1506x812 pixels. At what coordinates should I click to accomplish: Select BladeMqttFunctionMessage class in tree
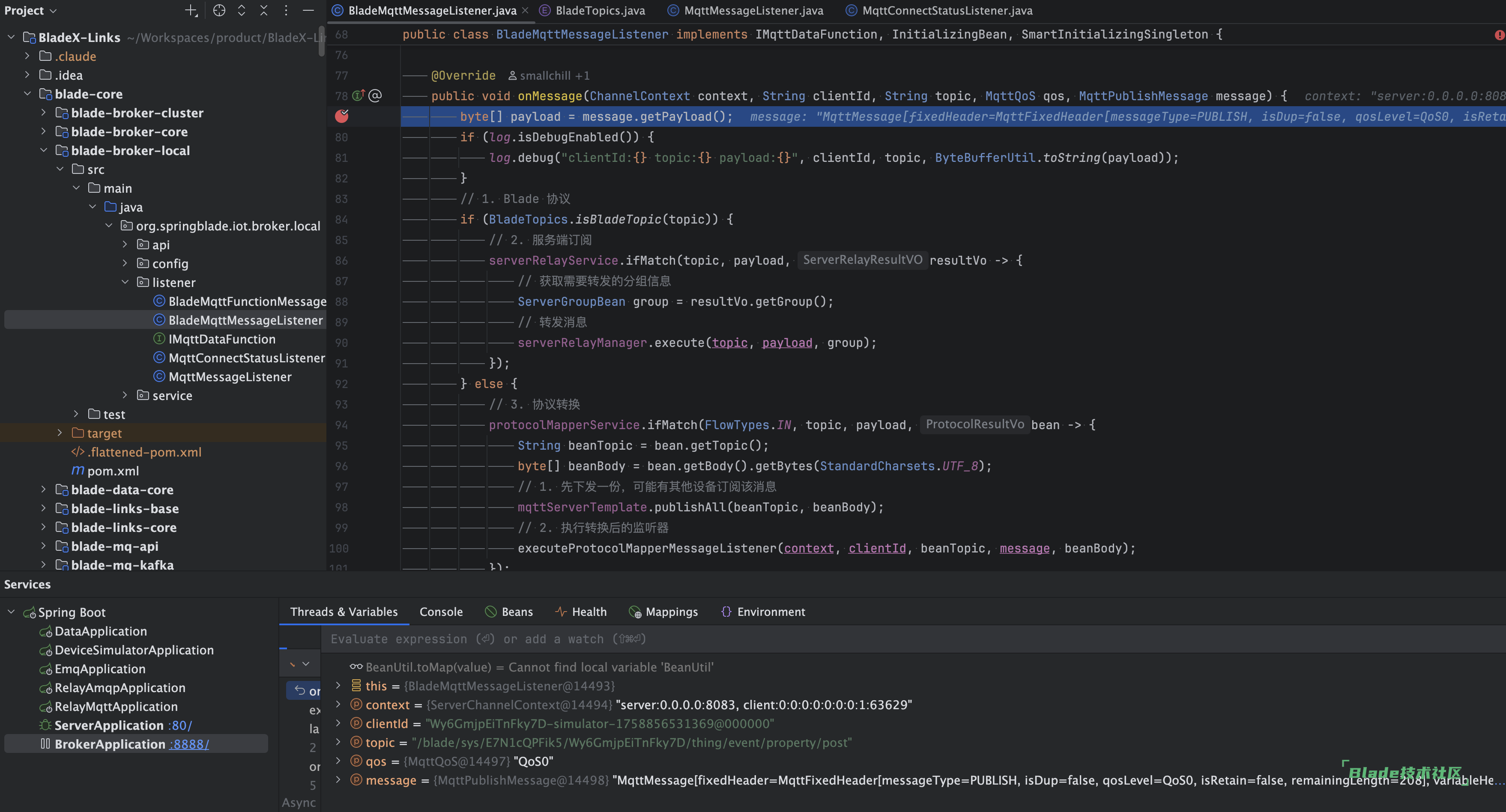click(240, 301)
